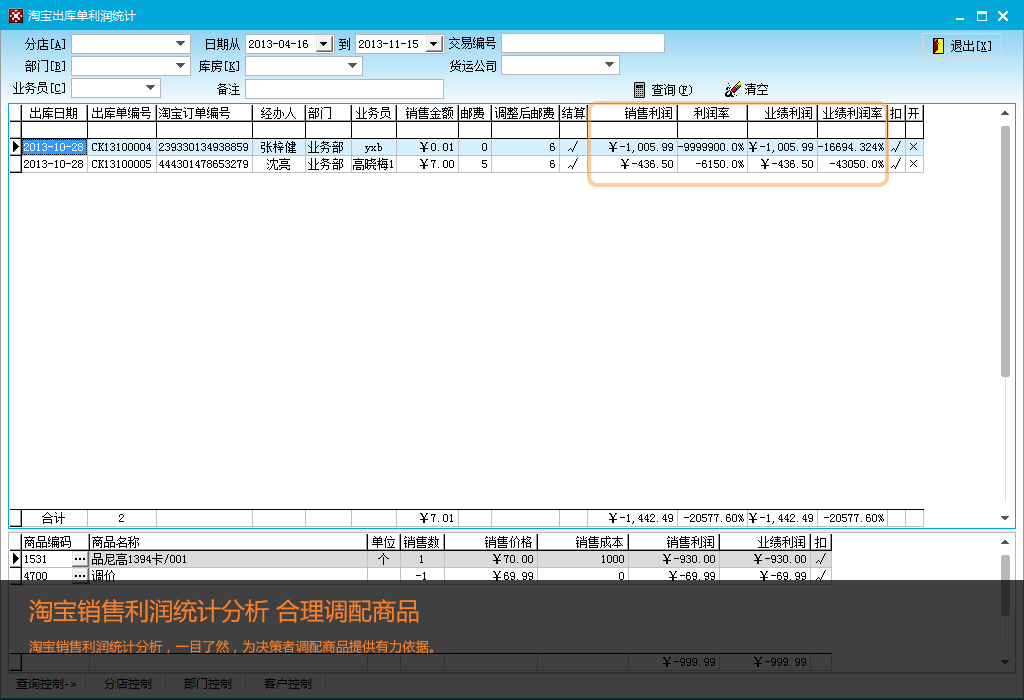Expand the 部门 dropdown

[x=181, y=66]
